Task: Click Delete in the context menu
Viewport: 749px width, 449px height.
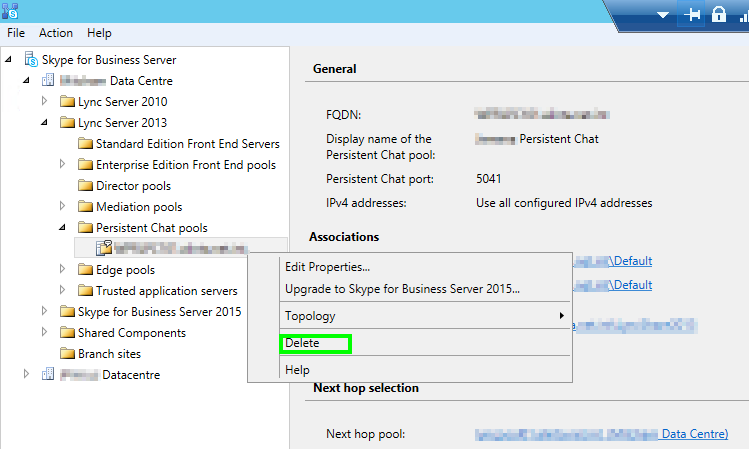Action: [x=302, y=343]
